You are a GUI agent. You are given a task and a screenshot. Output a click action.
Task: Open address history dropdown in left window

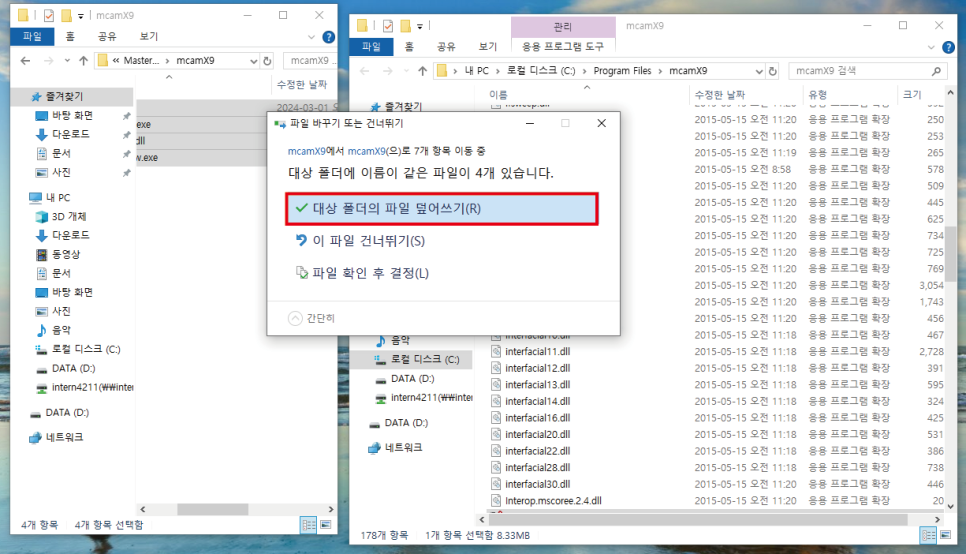[x=253, y=60]
